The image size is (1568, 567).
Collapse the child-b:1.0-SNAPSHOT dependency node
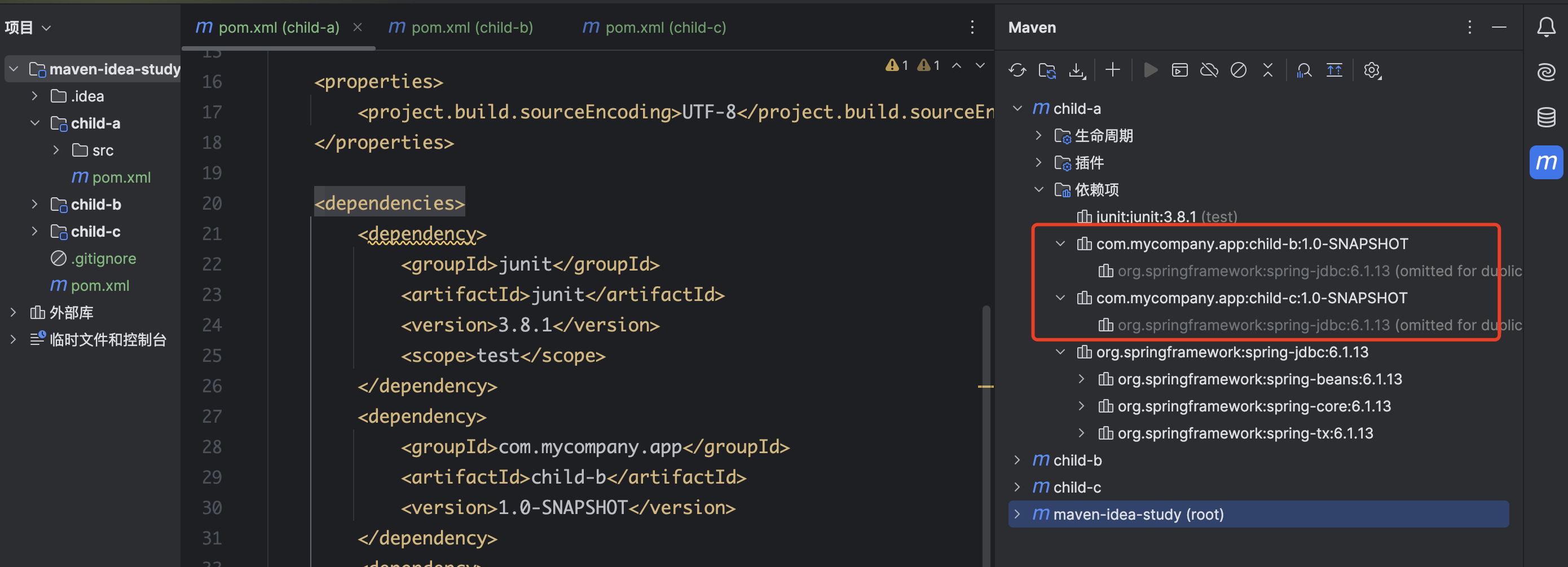coord(1060,244)
